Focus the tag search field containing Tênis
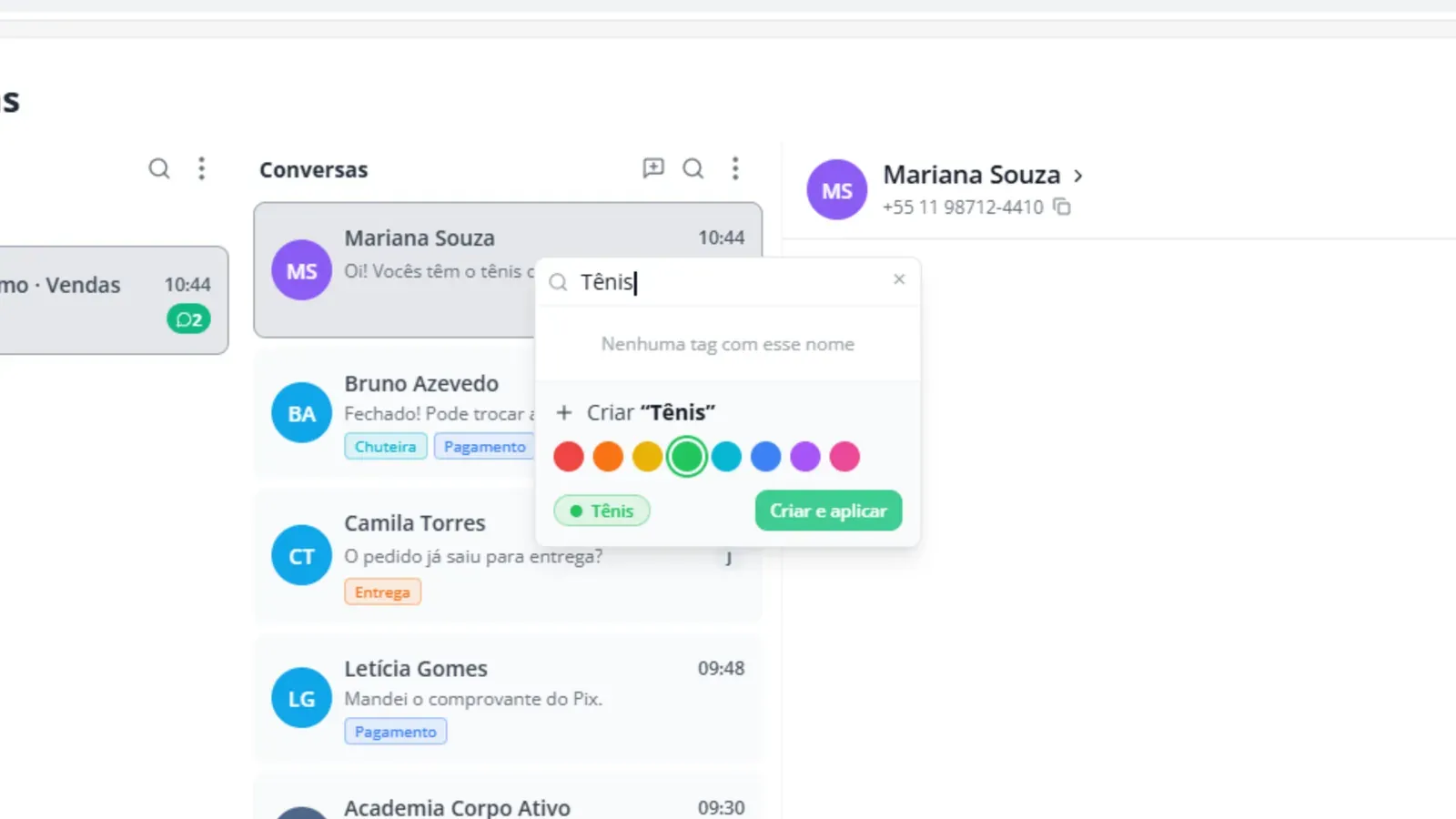The height and width of the screenshot is (819, 1456). click(x=728, y=282)
